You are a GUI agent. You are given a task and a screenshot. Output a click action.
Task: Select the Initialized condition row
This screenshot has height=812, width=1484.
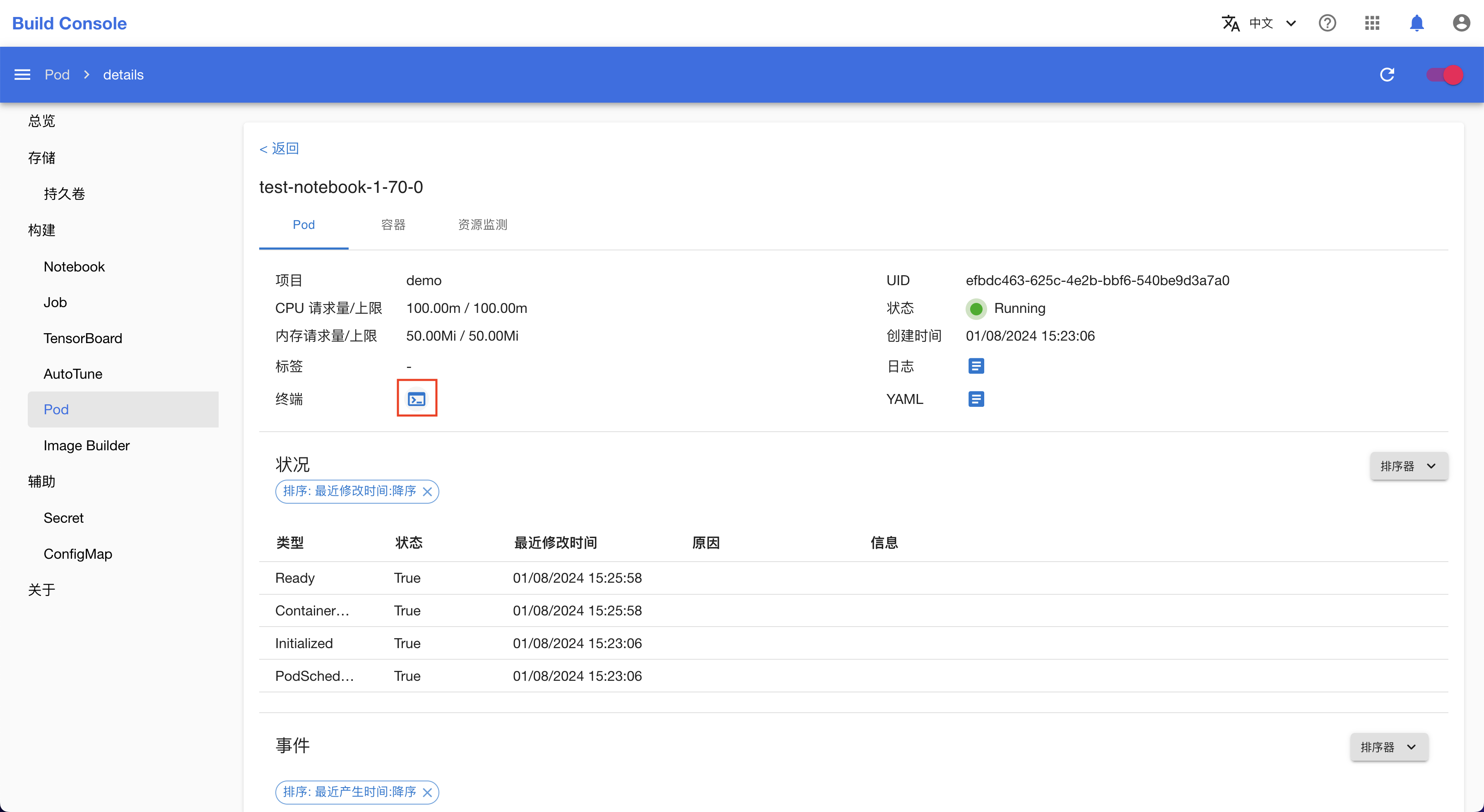(853, 643)
